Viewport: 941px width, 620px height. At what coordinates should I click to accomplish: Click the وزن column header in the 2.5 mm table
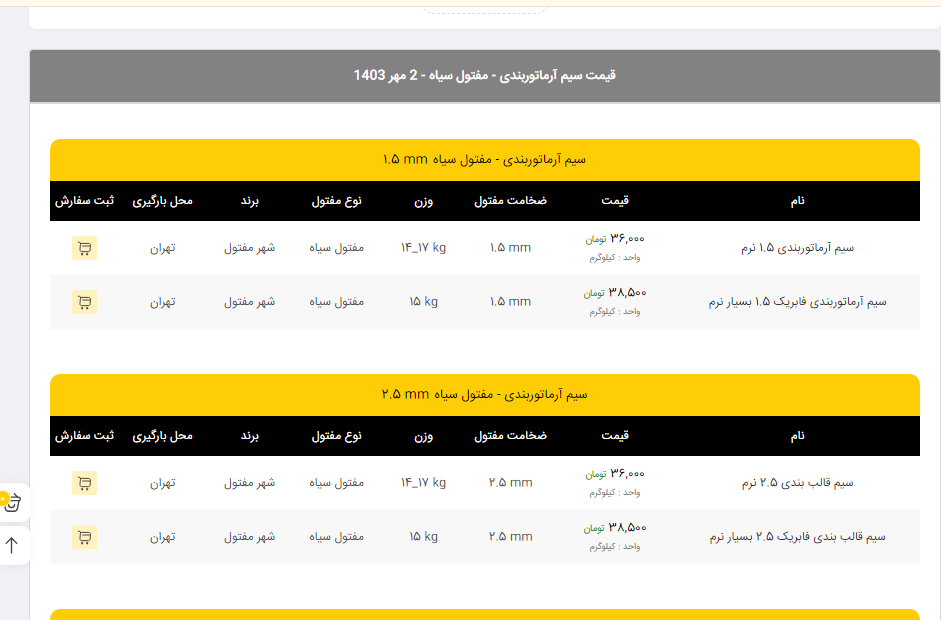coord(423,436)
